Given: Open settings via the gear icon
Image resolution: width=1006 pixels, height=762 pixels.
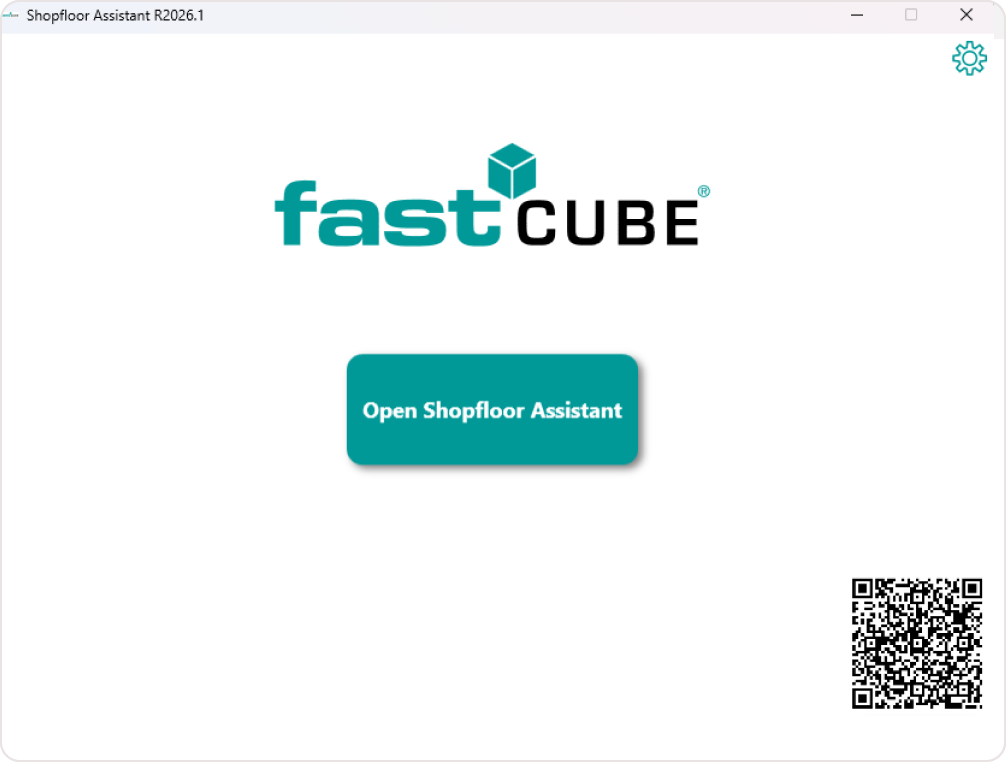Looking at the screenshot, I should coord(969,59).
